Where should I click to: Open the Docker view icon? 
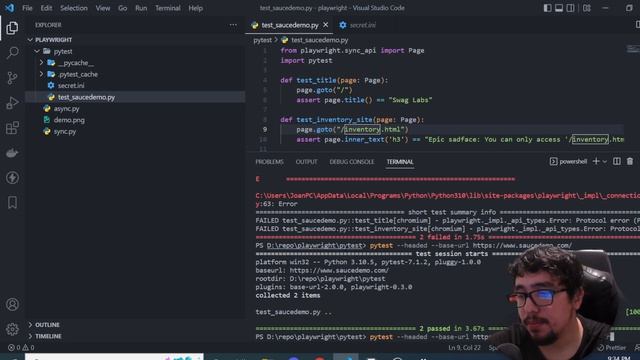click(x=12, y=153)
